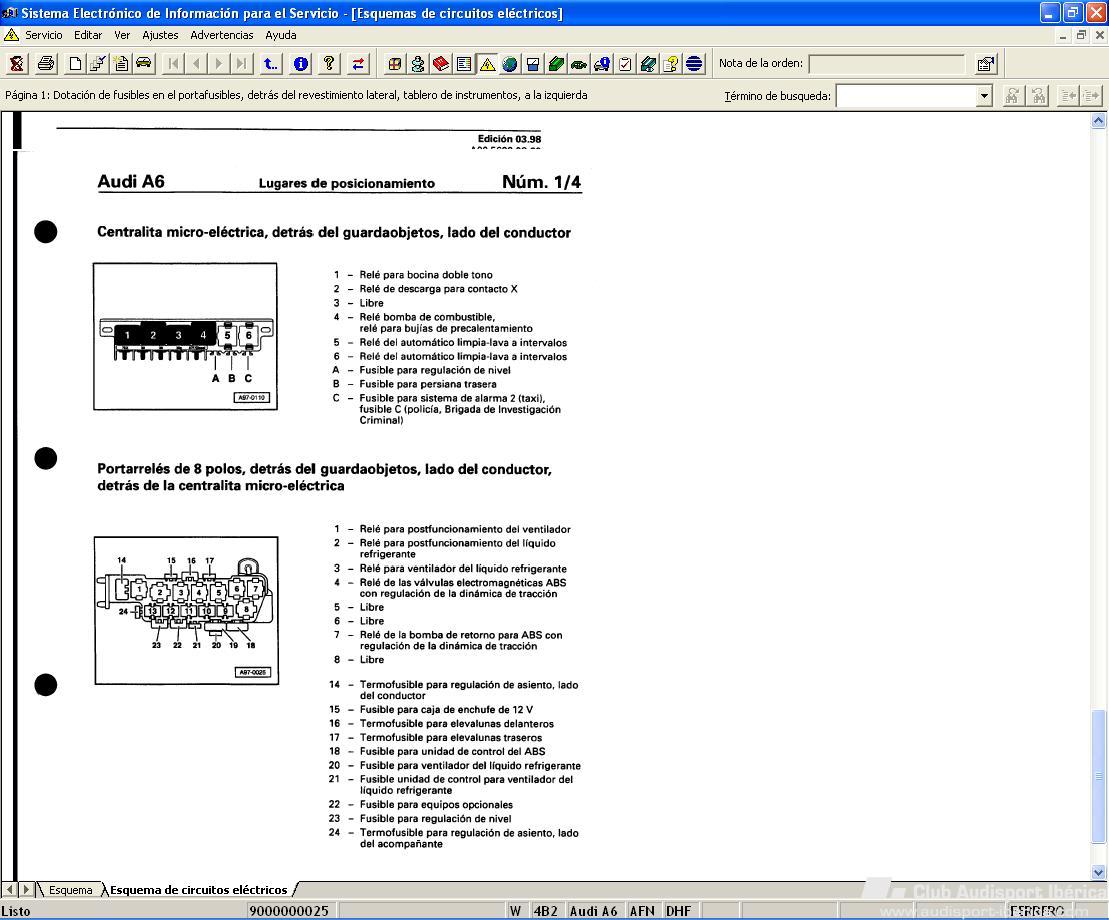Click the red and blue swap arrows icon
Viewport: 1109px width, 920px height.
click(x=359, y=64)
